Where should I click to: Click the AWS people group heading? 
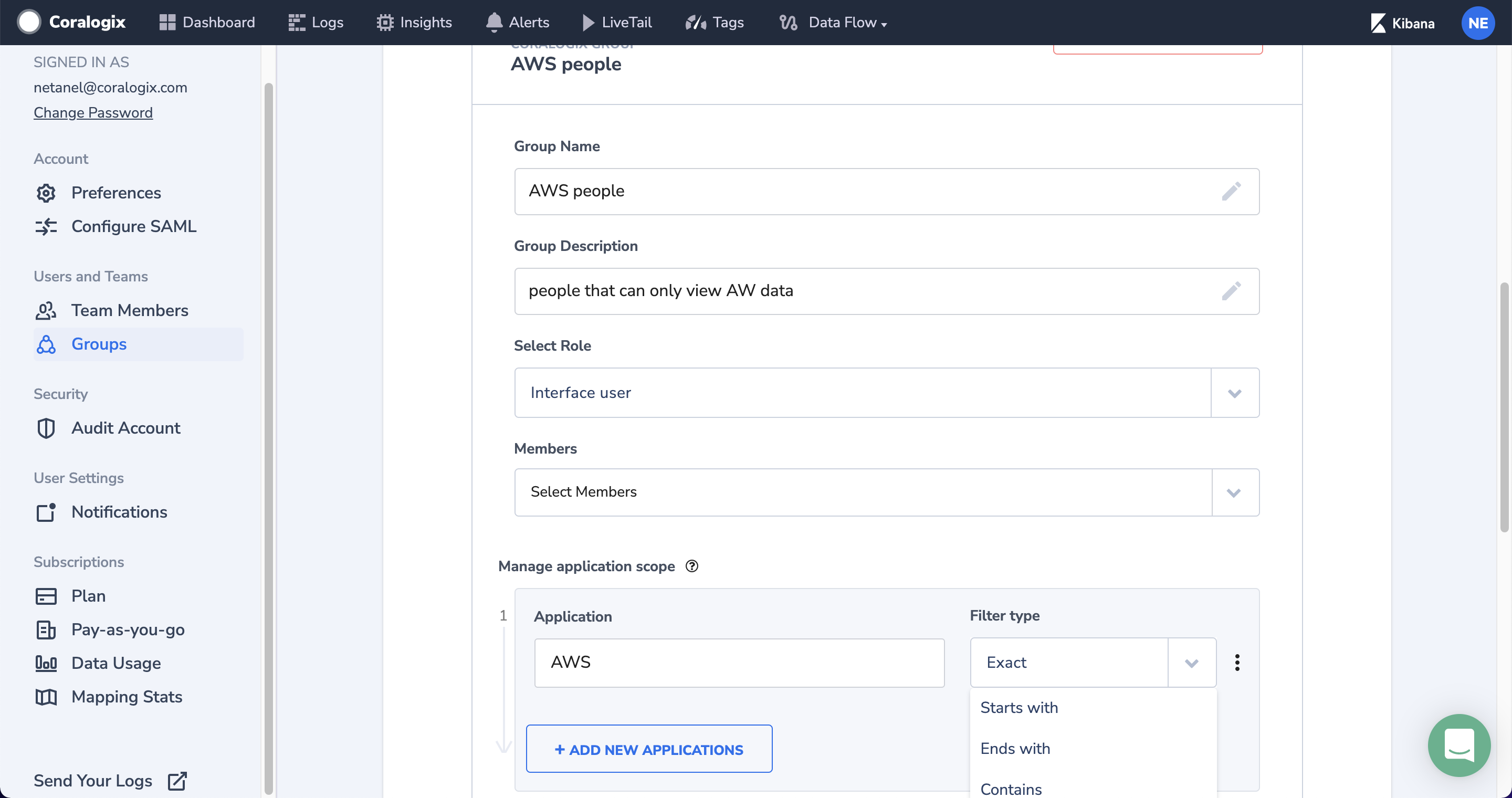tap(566, 64)
